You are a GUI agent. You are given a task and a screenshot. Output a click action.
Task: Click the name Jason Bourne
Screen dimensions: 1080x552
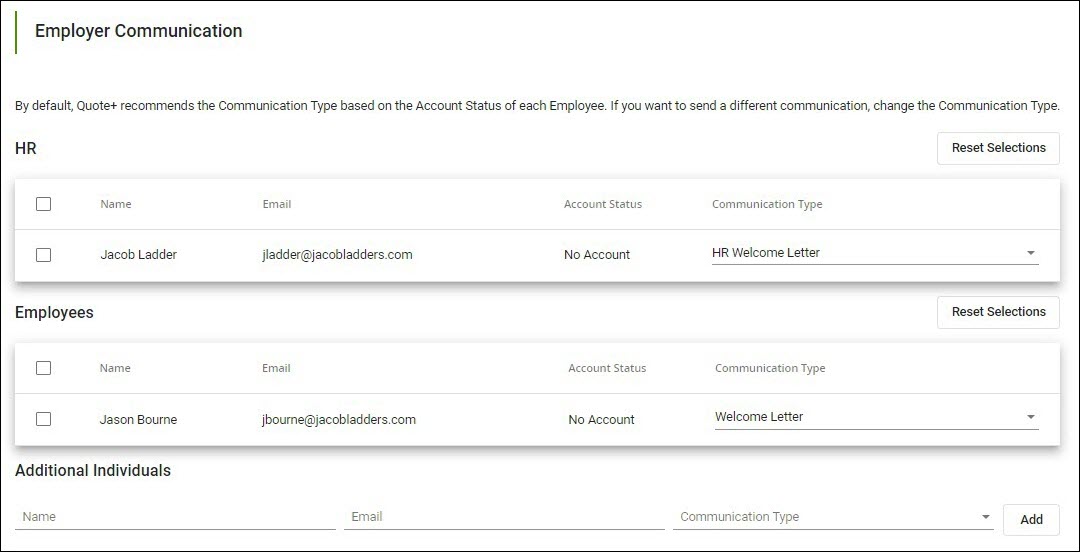tap(138, 420)
